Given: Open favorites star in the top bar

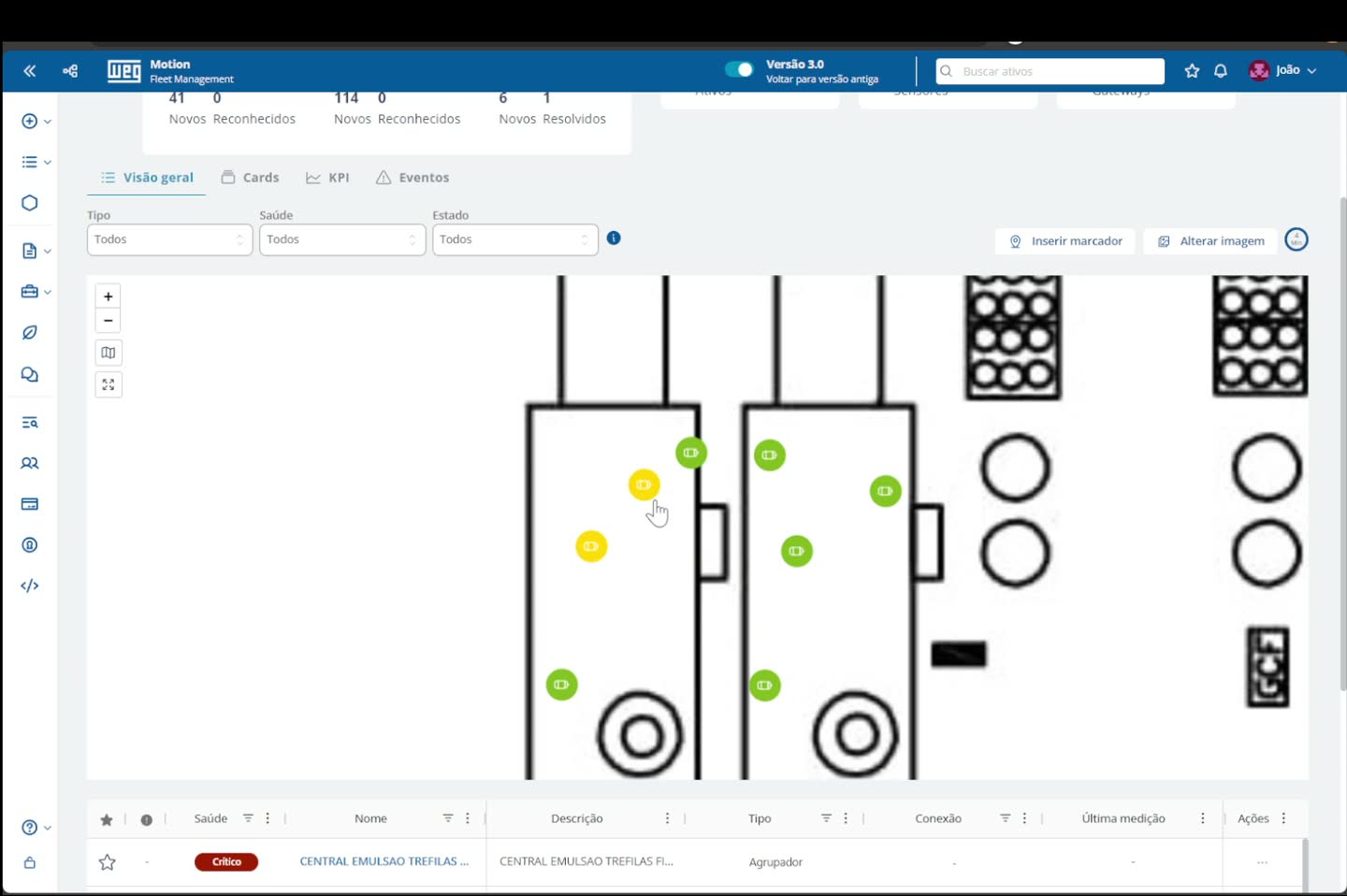Looking at the screenshot, I should pyautogui.click(x=1192, y=71).
